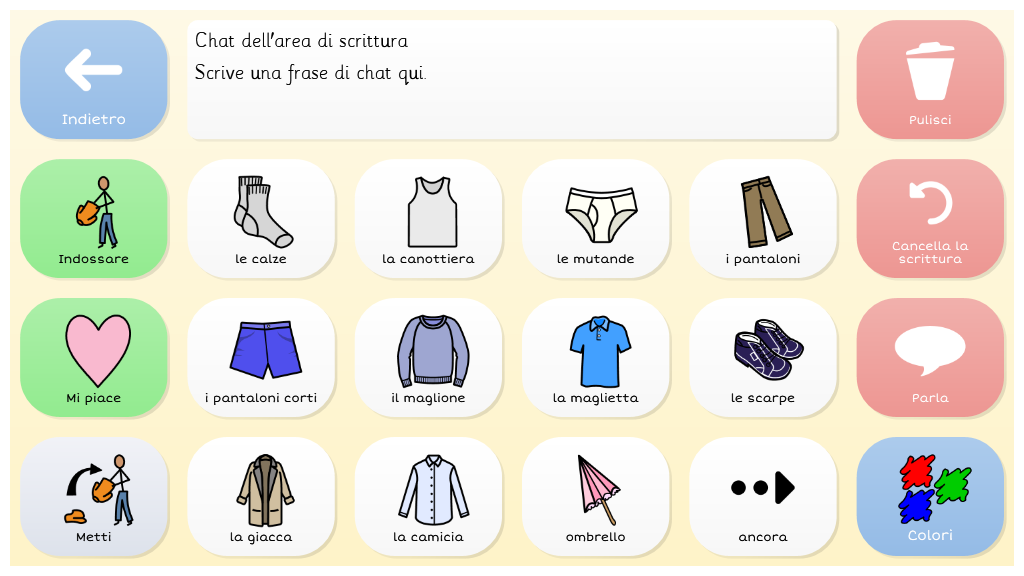Click the chat writing area text field
Viewport: 1024px width, 576px height.
click(x=511, y=80)
